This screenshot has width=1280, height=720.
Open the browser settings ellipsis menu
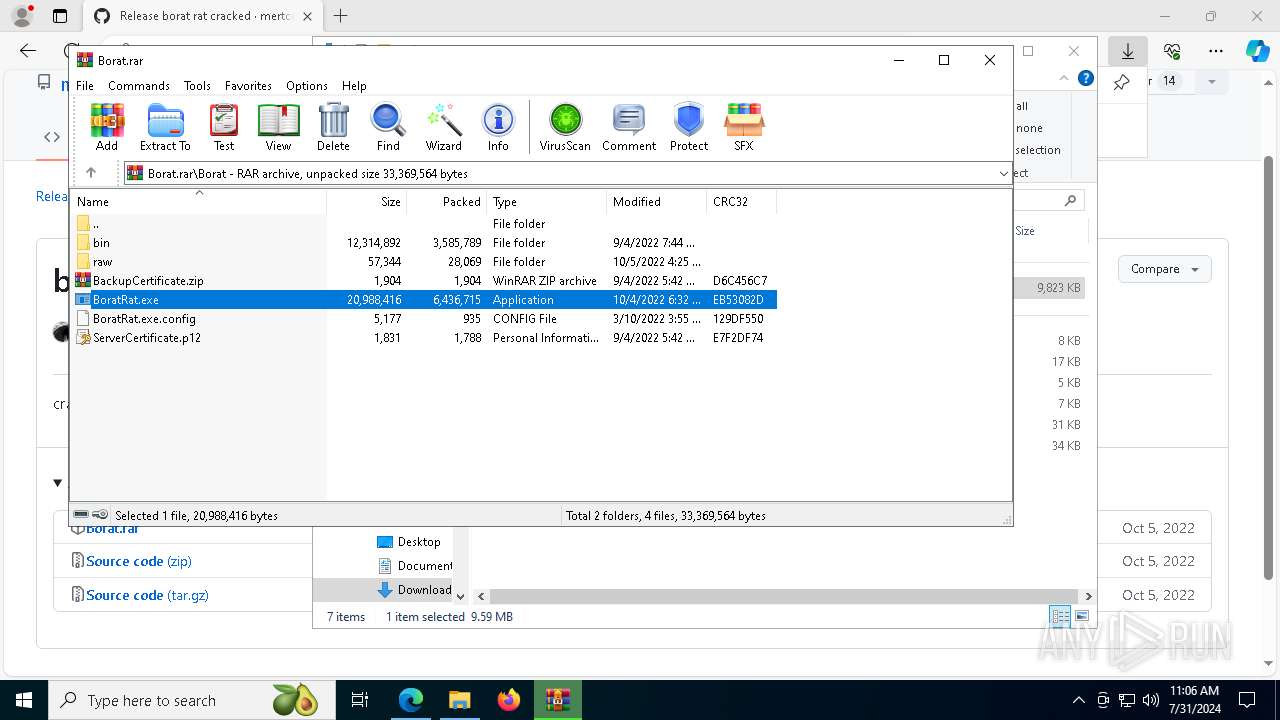(1216, 51)
